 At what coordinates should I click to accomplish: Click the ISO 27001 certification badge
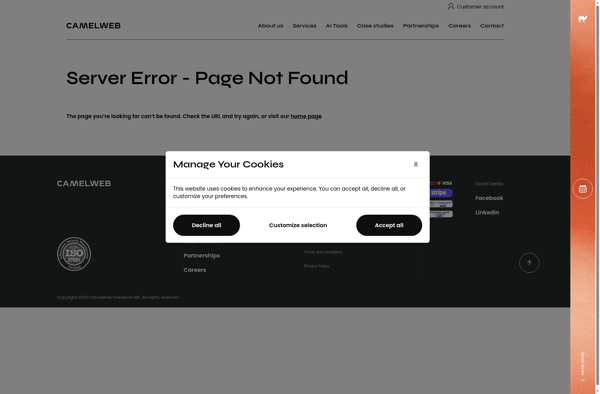point(74,254)
